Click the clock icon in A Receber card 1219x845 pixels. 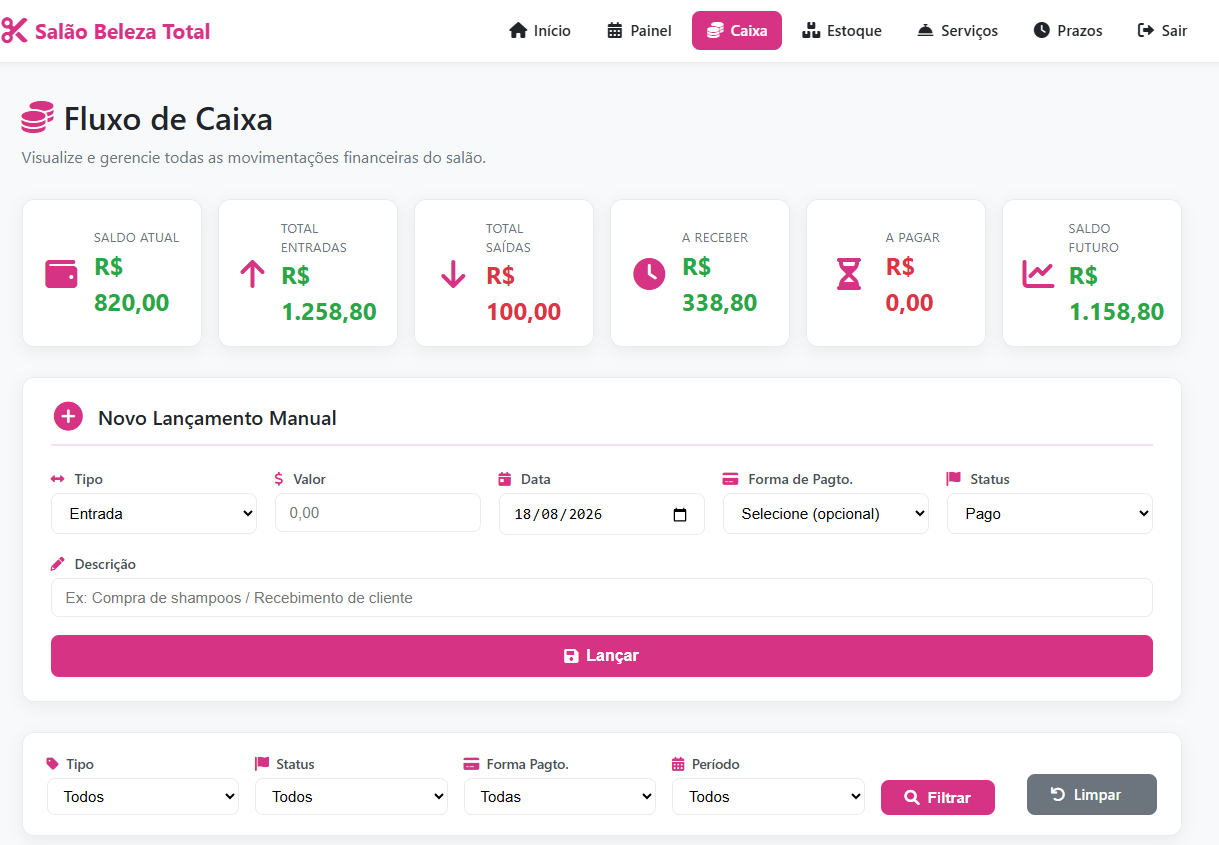click(649, 274)
